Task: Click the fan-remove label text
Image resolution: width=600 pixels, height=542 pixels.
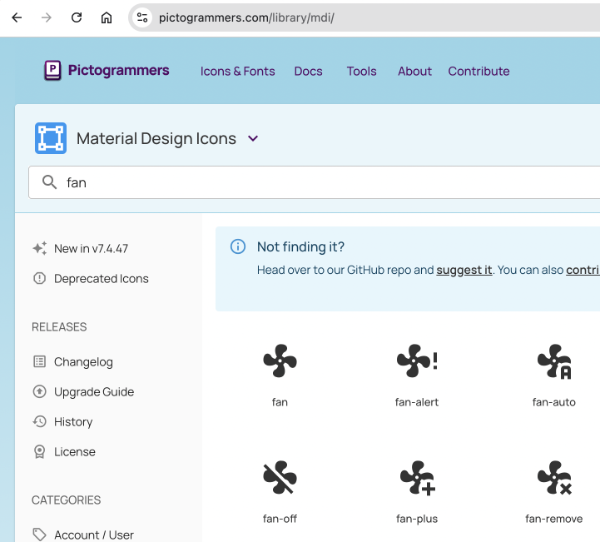Action: [554, 519]
